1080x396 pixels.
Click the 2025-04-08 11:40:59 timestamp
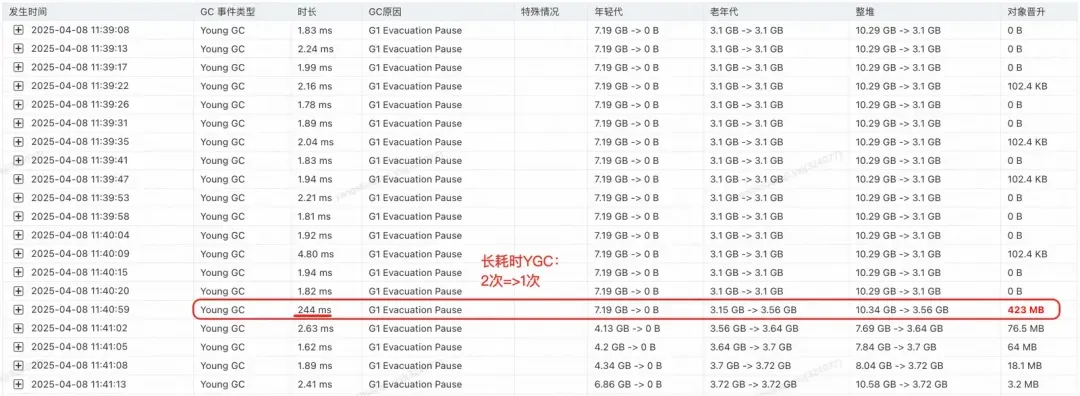tap(80, 310)
